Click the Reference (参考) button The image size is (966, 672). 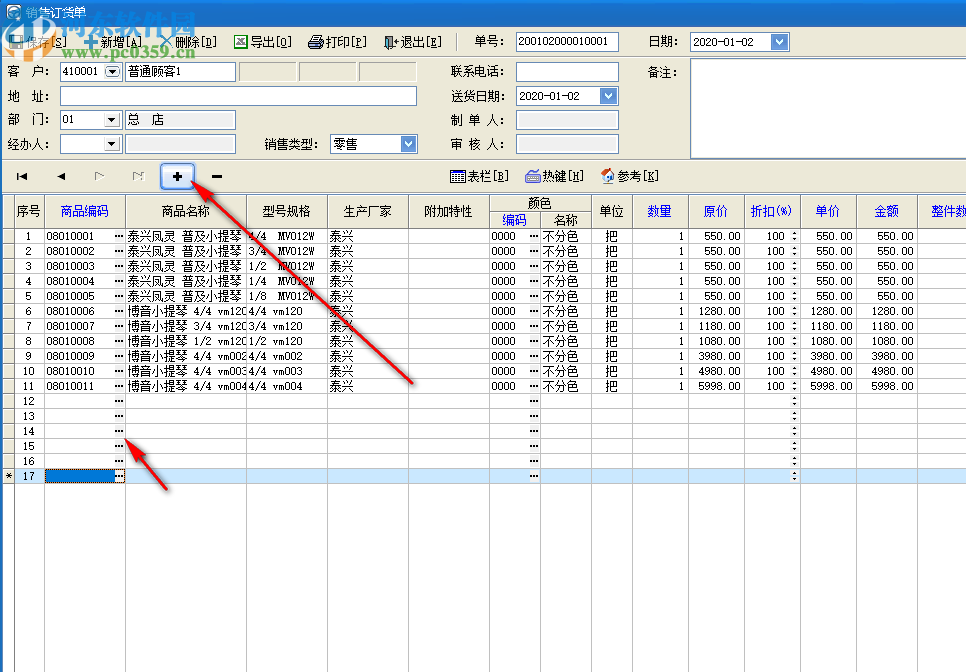pyautogui.click(x=630, y=176)
